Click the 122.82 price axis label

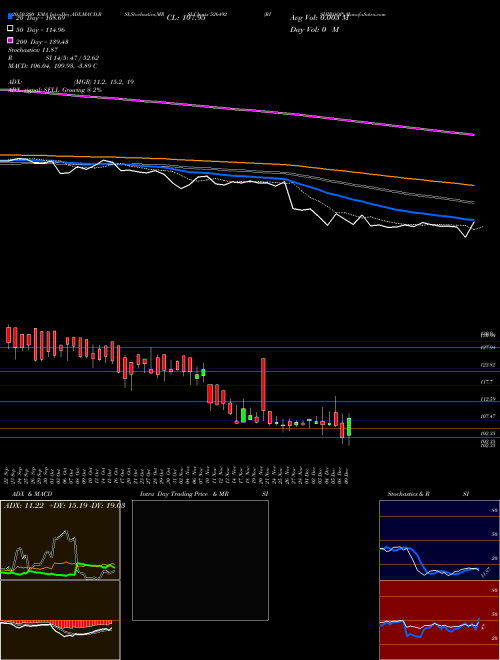[489, 365]
